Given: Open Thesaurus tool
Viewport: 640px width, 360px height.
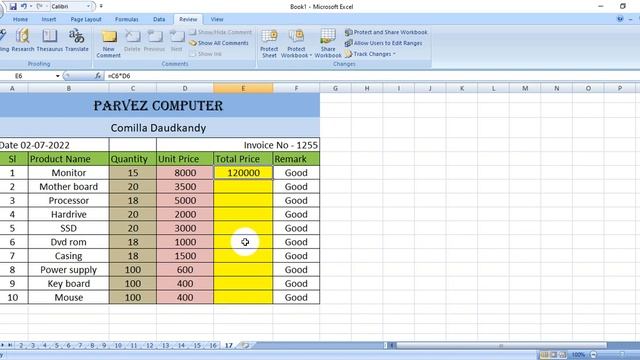Looking at the screenshot, I should click(x=49, y=40).
